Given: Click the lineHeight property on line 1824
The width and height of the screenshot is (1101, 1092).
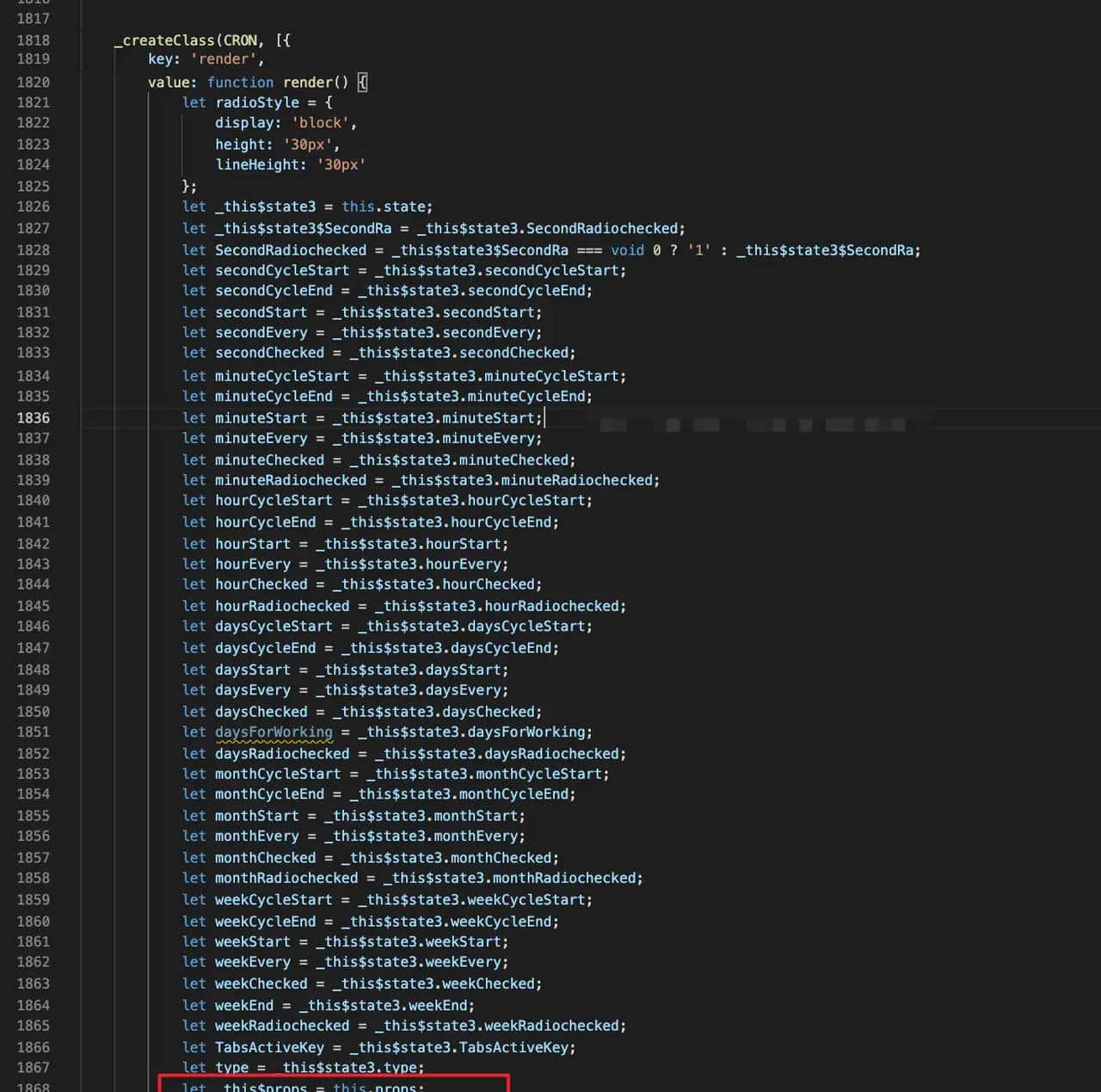Looking at the screenshot, I should coord(260,164).
